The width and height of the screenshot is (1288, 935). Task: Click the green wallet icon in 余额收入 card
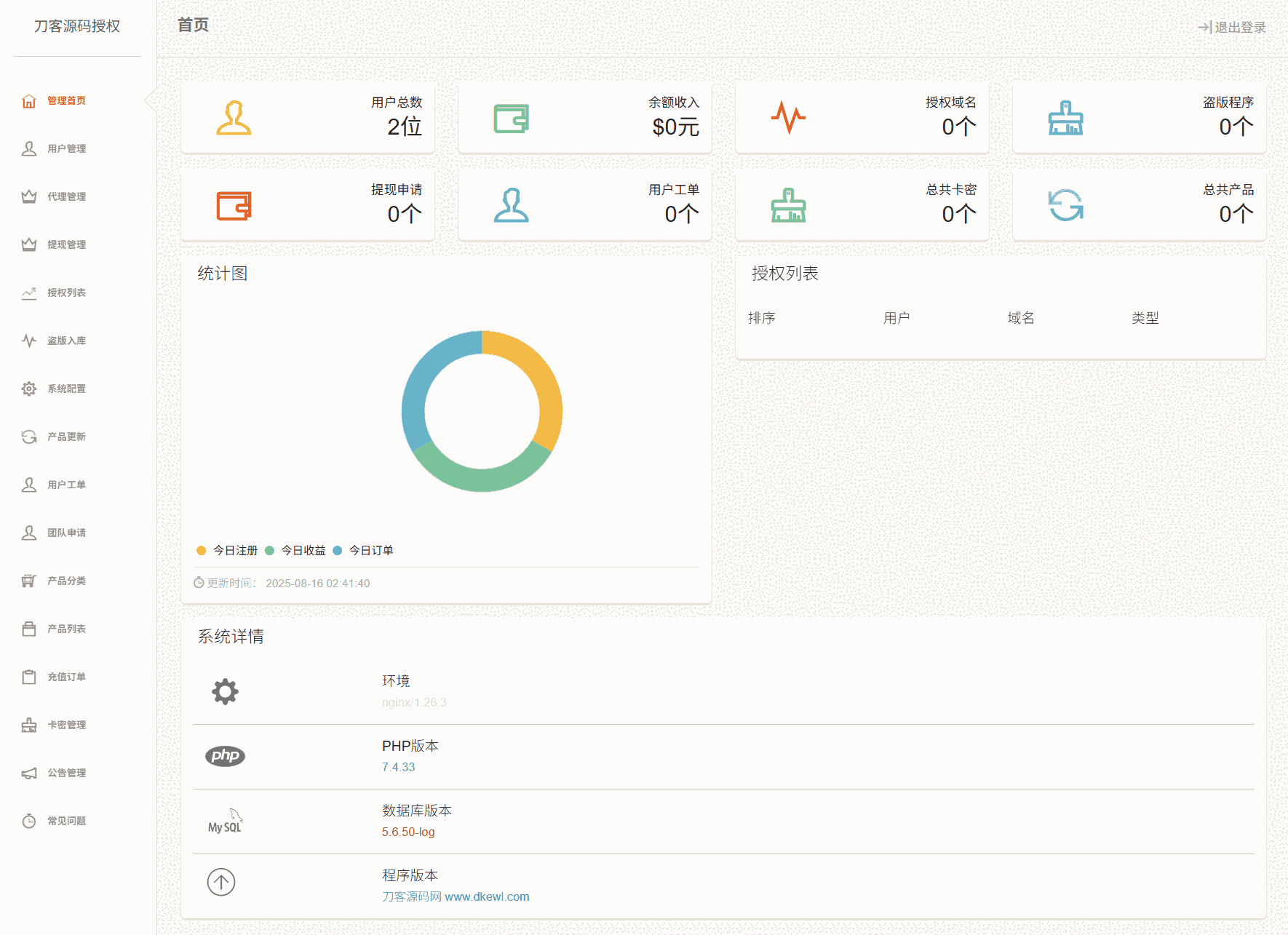tap(511, 118)
